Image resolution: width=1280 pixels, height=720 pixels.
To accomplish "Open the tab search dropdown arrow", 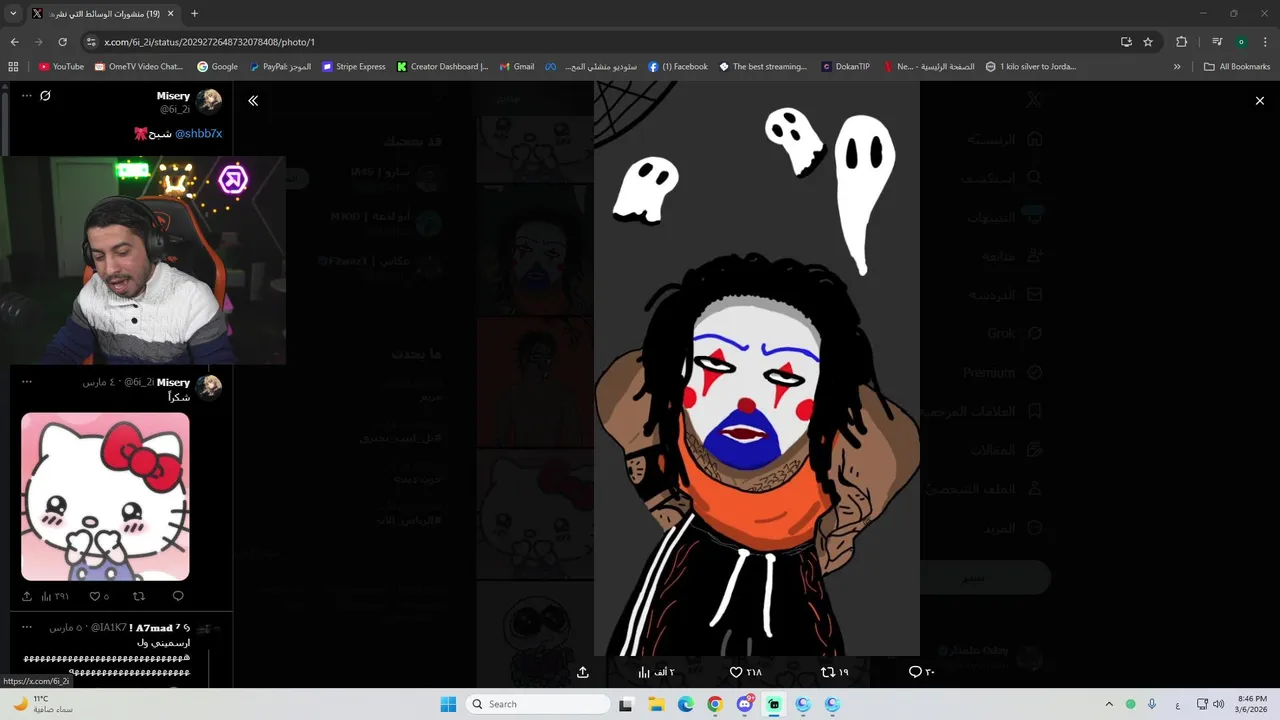I will tap(13, 13).
